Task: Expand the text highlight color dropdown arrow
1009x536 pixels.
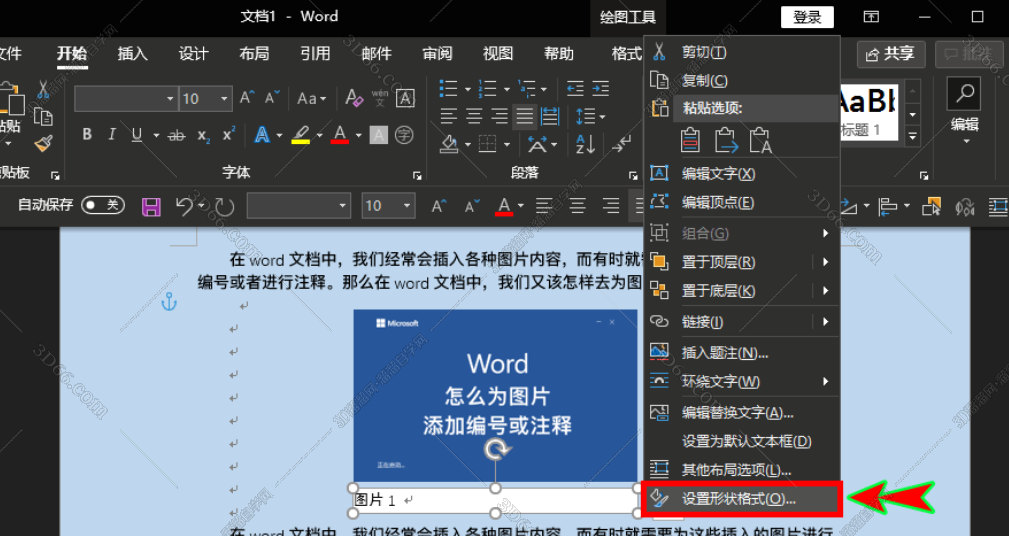Action: 319,135
